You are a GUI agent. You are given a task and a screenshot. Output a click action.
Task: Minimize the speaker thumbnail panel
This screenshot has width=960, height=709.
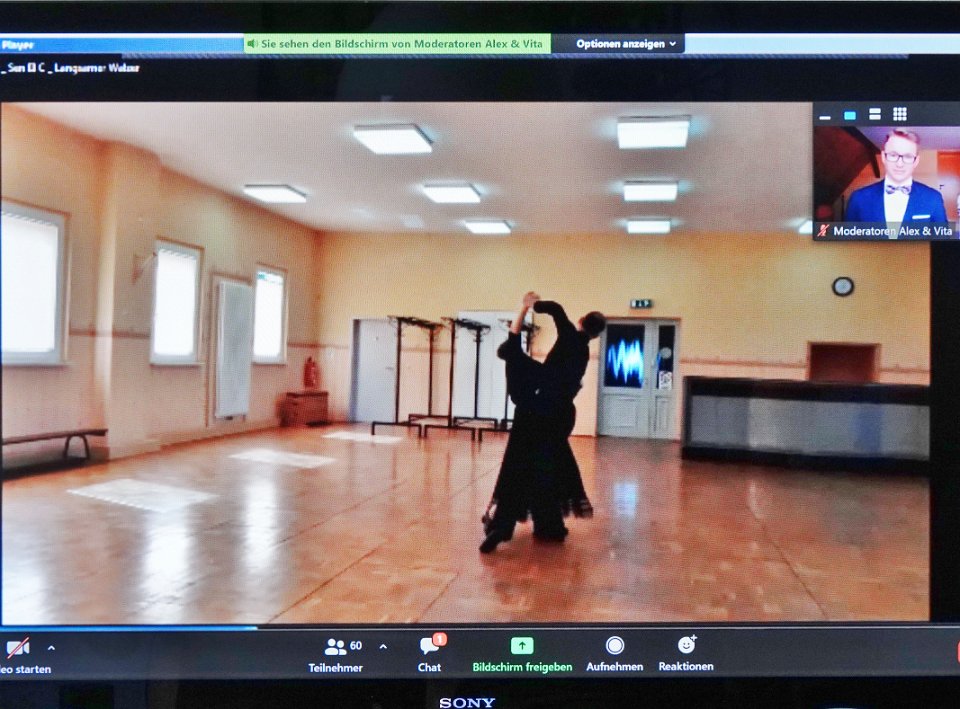coord(825,116)
